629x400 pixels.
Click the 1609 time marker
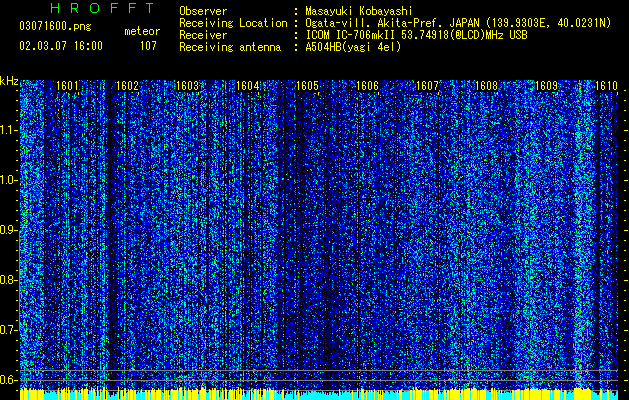click(x=546, y=85)
